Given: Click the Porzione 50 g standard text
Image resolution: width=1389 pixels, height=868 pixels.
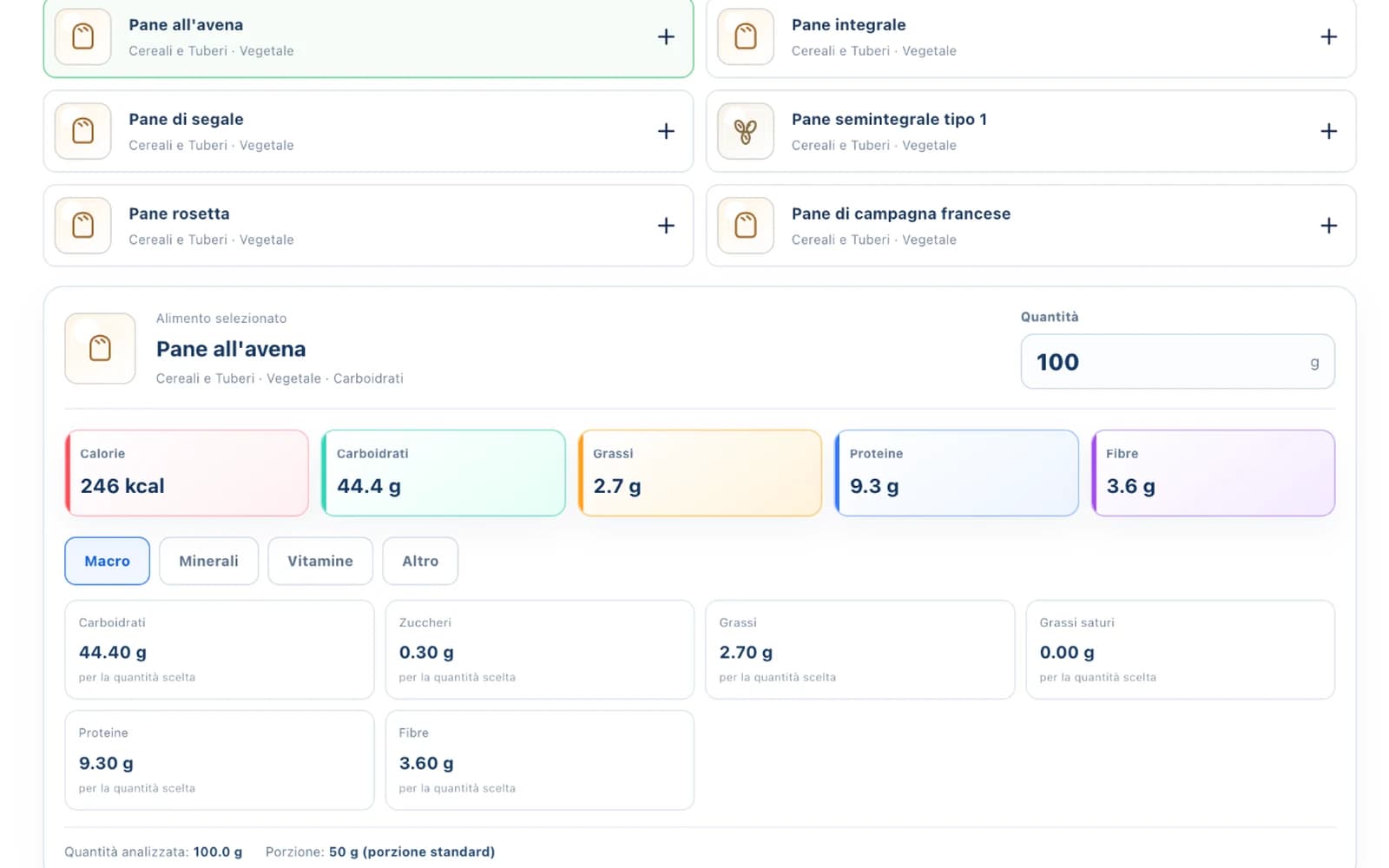Looking at the screenshot, I should [380, 852].
